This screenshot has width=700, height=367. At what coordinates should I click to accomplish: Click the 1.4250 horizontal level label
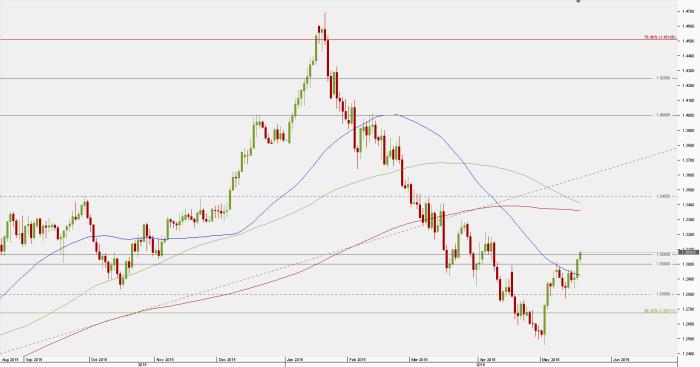(663, 78)
